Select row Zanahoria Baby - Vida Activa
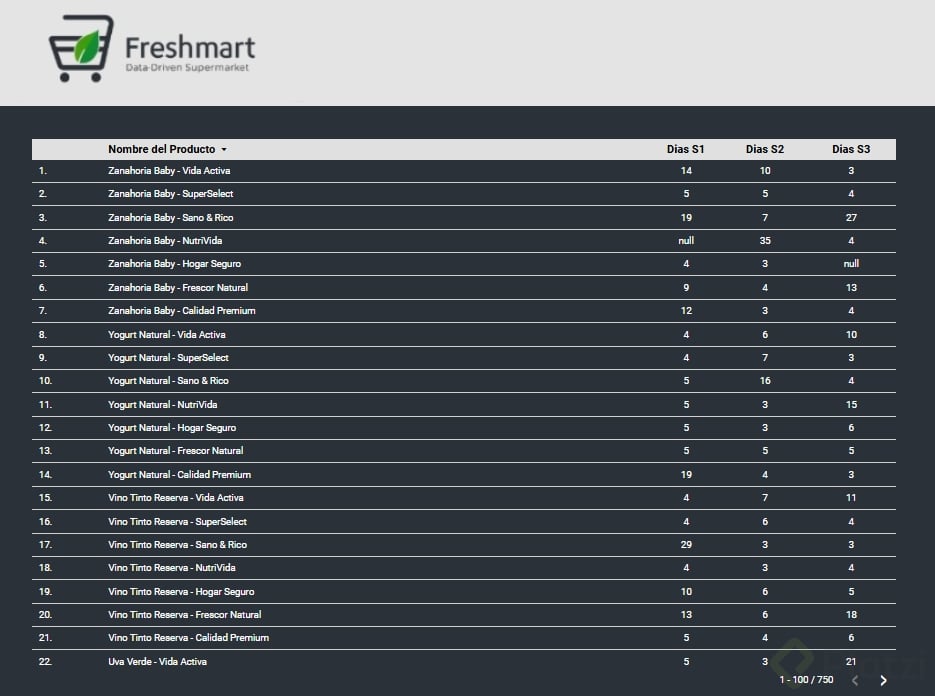The image size is (935, 696). click(x=169, y=171)
